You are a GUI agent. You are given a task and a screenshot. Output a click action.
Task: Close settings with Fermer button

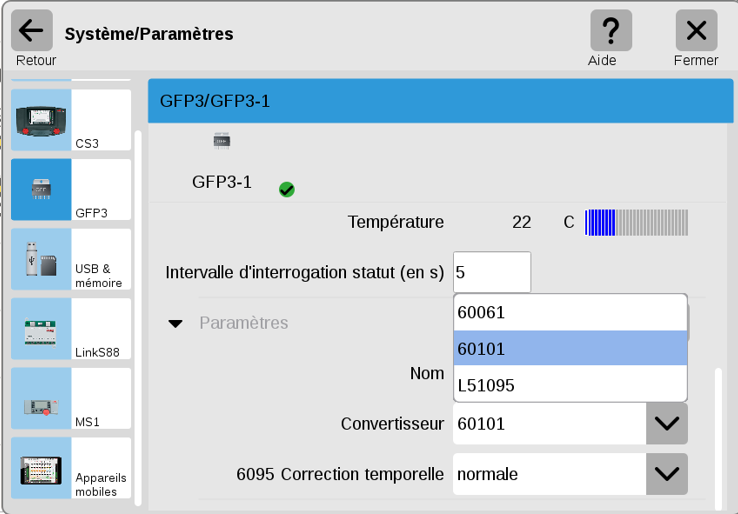point(696,31)
